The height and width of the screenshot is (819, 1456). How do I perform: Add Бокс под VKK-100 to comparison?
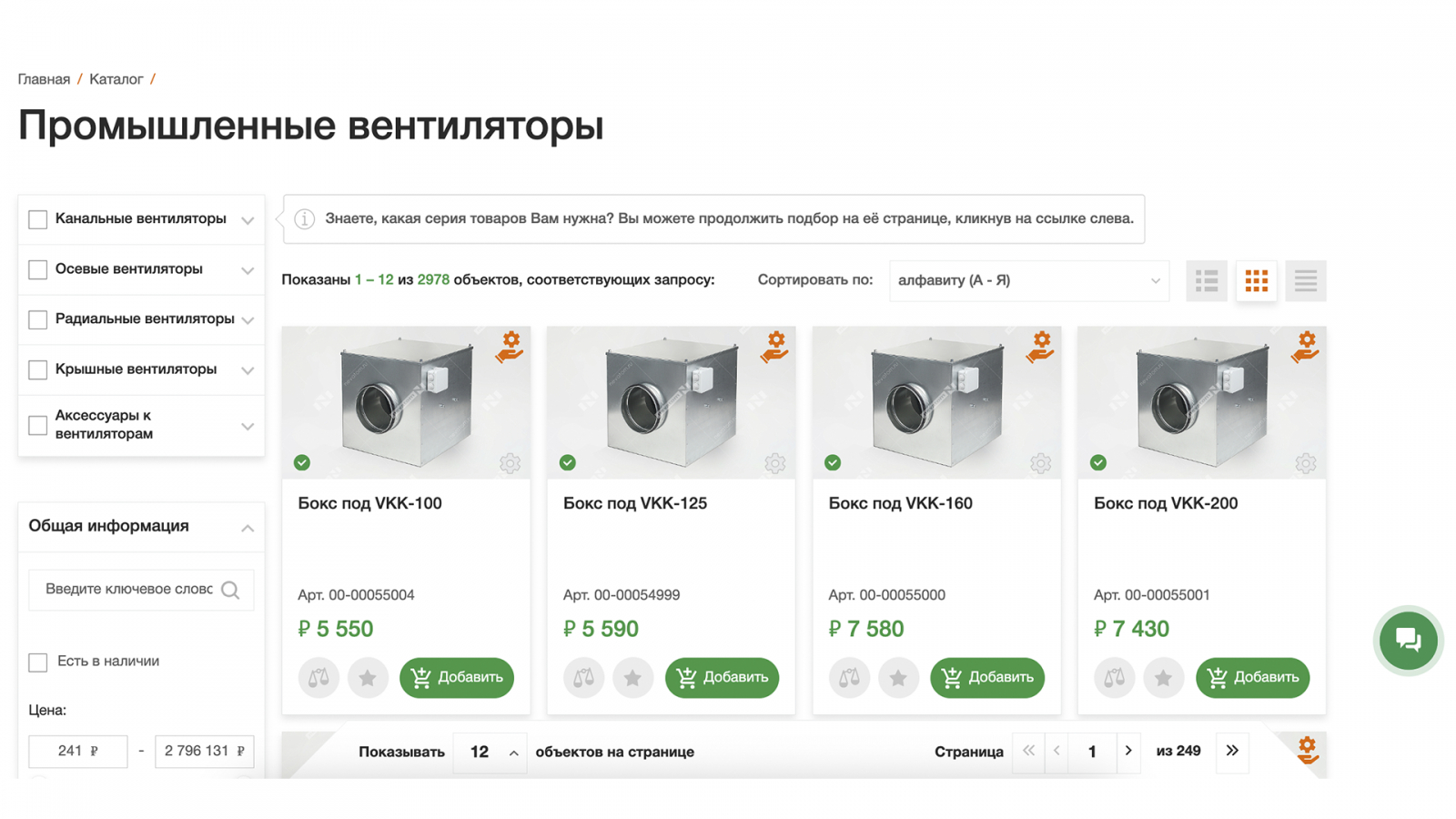pyautogui.click(x=318, y=678)
